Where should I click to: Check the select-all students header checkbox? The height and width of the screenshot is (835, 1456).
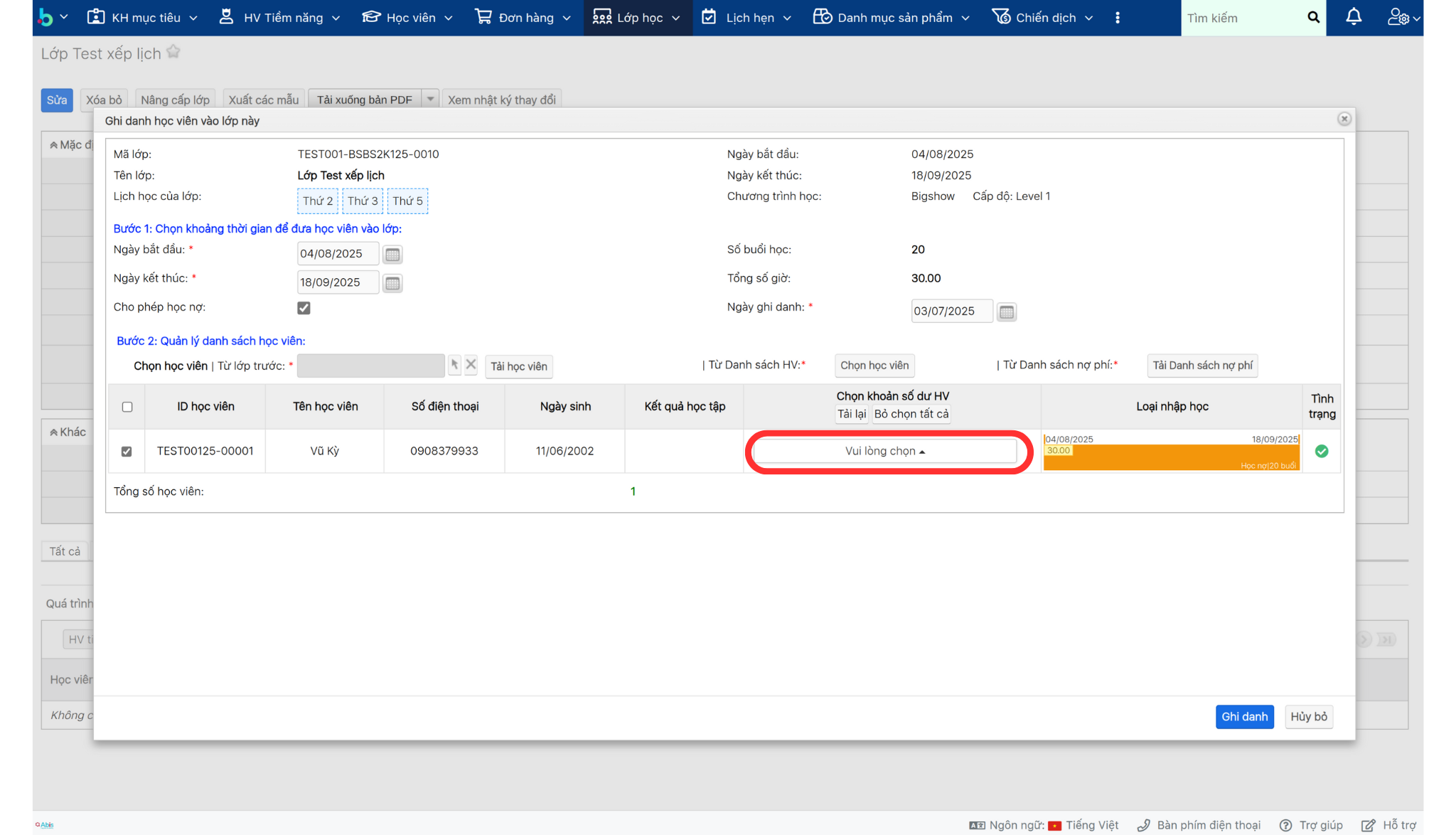tap(127, 407)
